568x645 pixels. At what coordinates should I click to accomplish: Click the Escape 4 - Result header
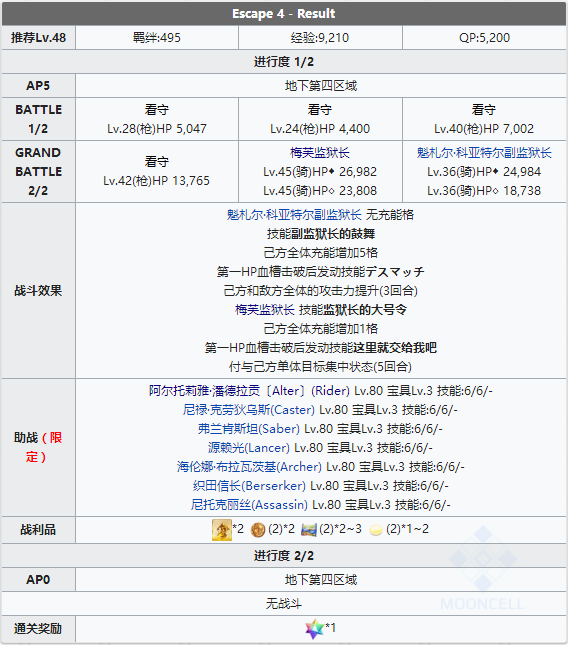coord(284,14)
